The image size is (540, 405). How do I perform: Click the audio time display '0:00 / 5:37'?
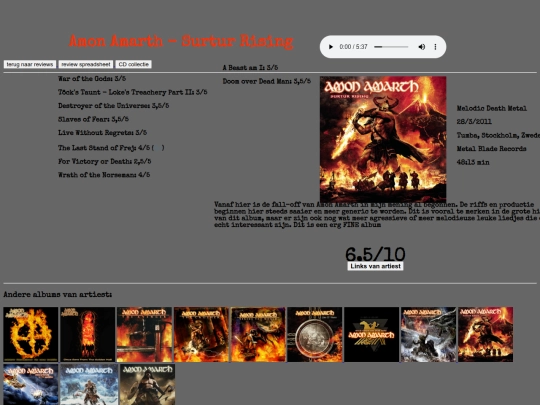pos(353,47)
